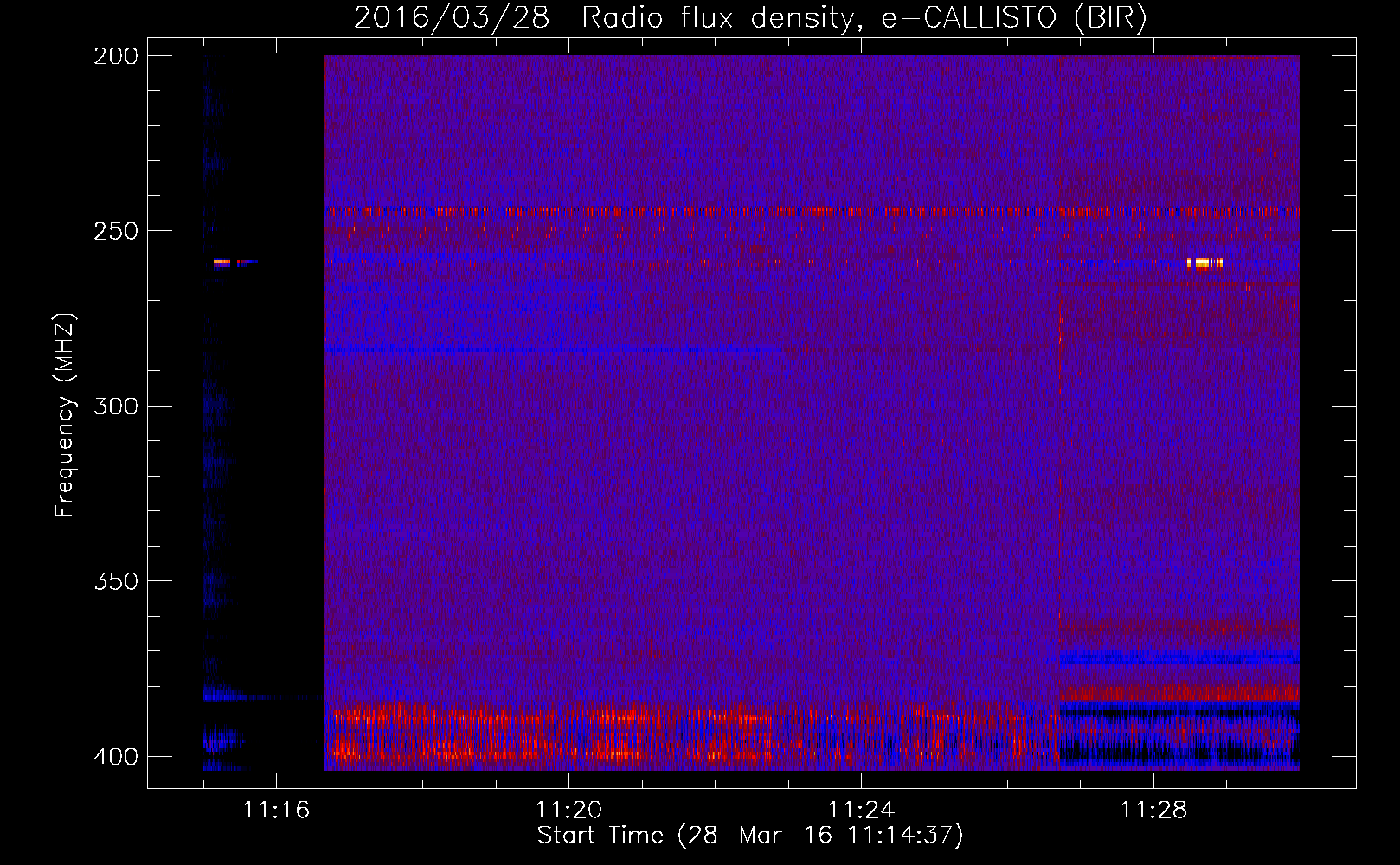
Task: Click the 11:16 time tick label
Action: pyautogui.click(x=276, y=810)
